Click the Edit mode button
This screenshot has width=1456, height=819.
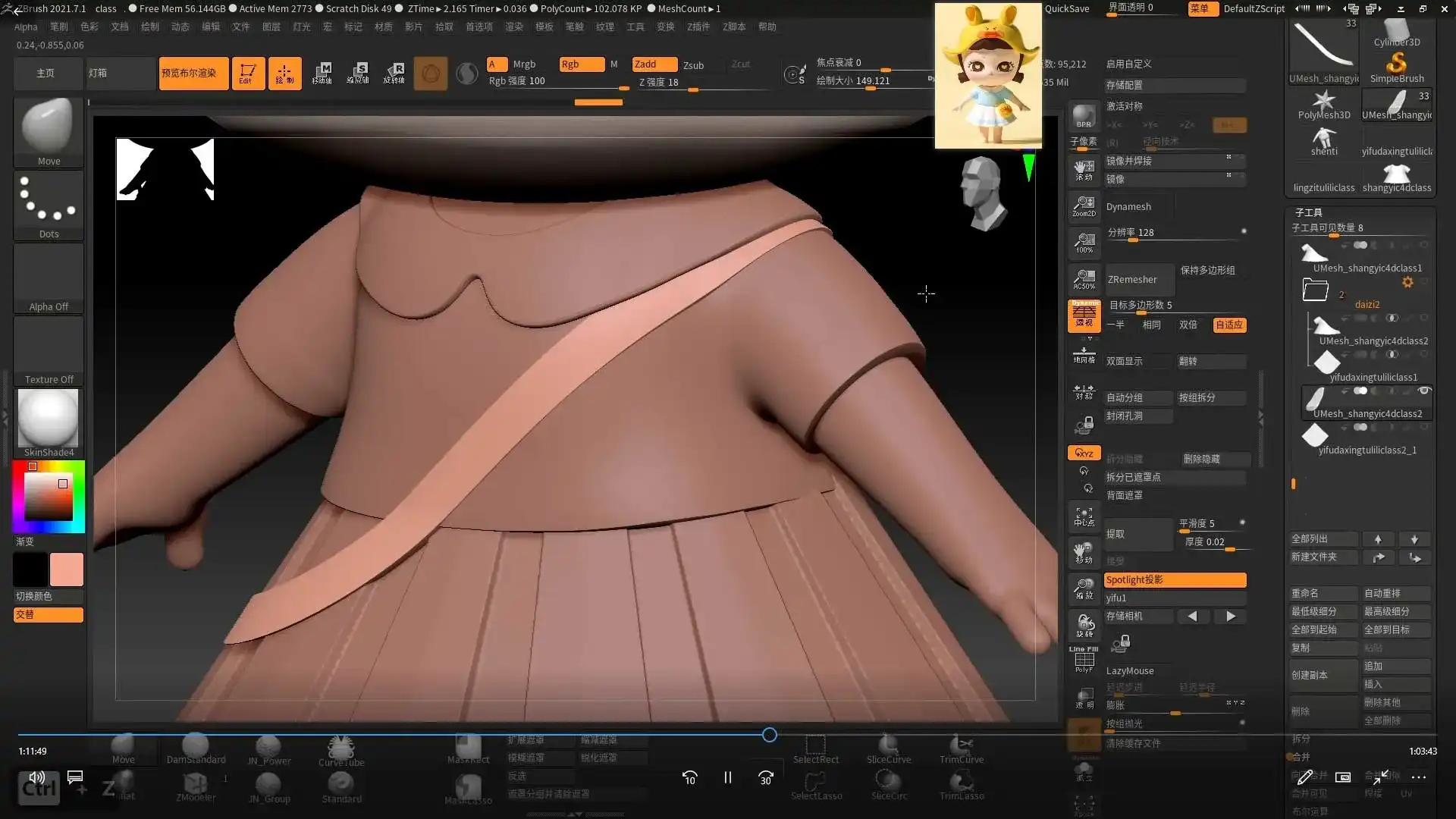click(247, 74)
